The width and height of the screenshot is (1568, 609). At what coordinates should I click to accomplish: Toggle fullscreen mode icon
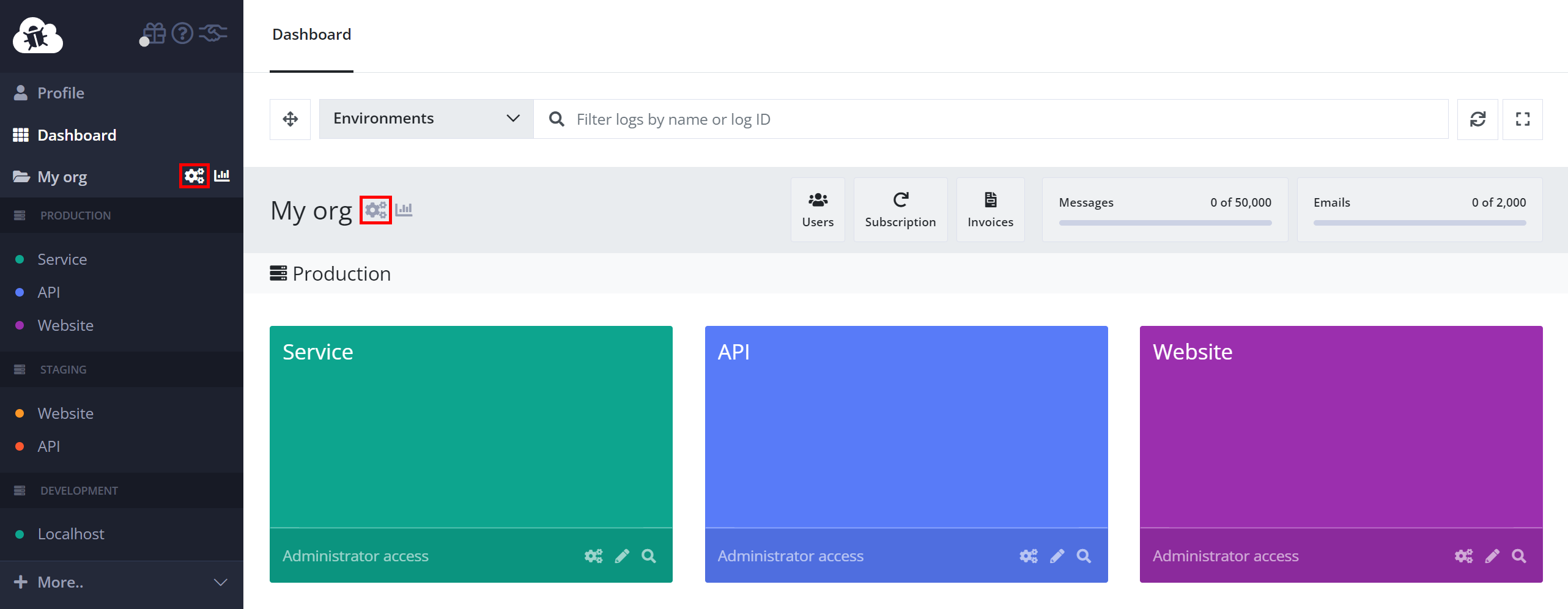pyautogui.click(x=1523, y=119)
